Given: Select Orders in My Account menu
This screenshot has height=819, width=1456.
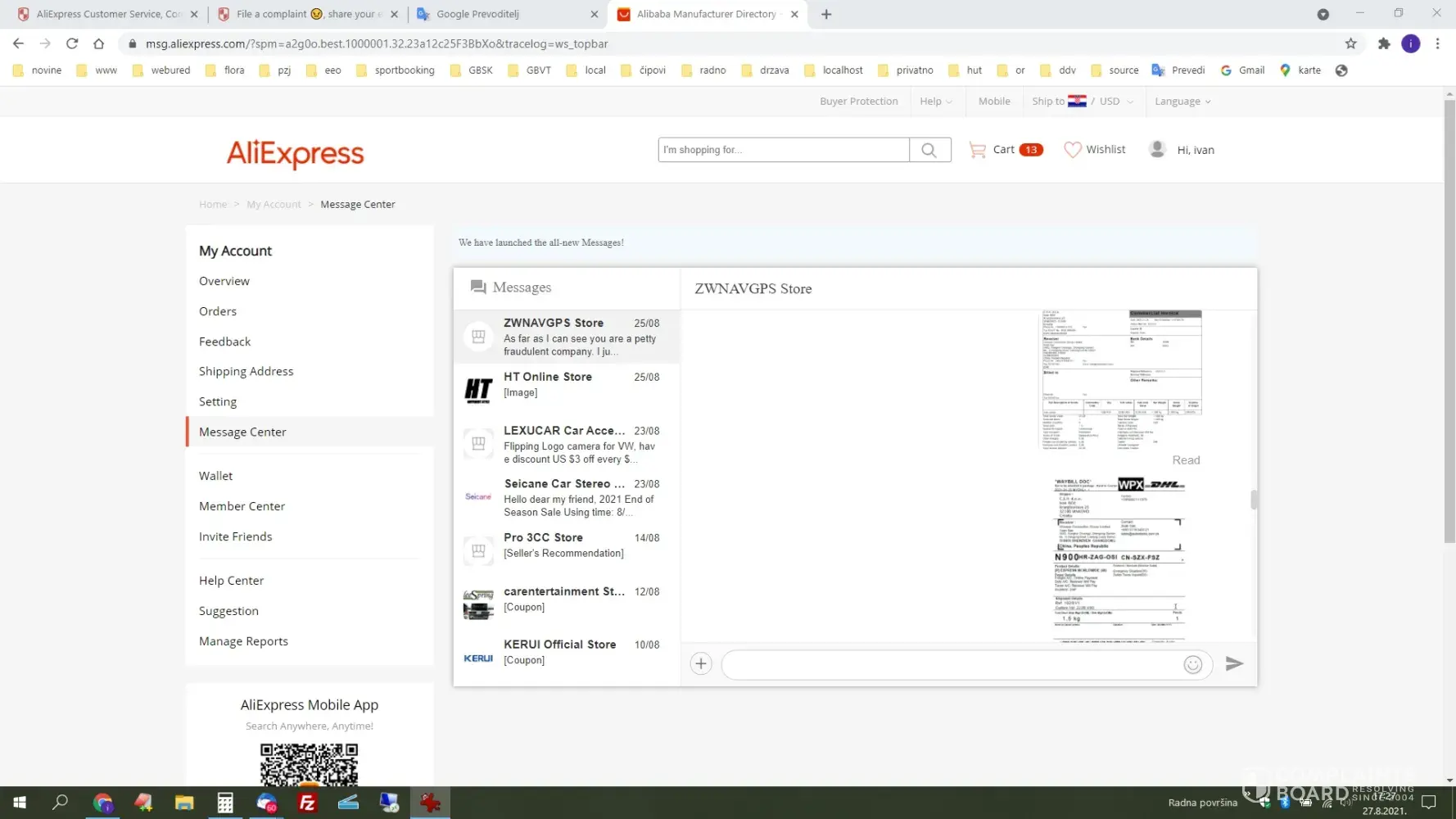Looking at the screenshot, I should [218, 311].
